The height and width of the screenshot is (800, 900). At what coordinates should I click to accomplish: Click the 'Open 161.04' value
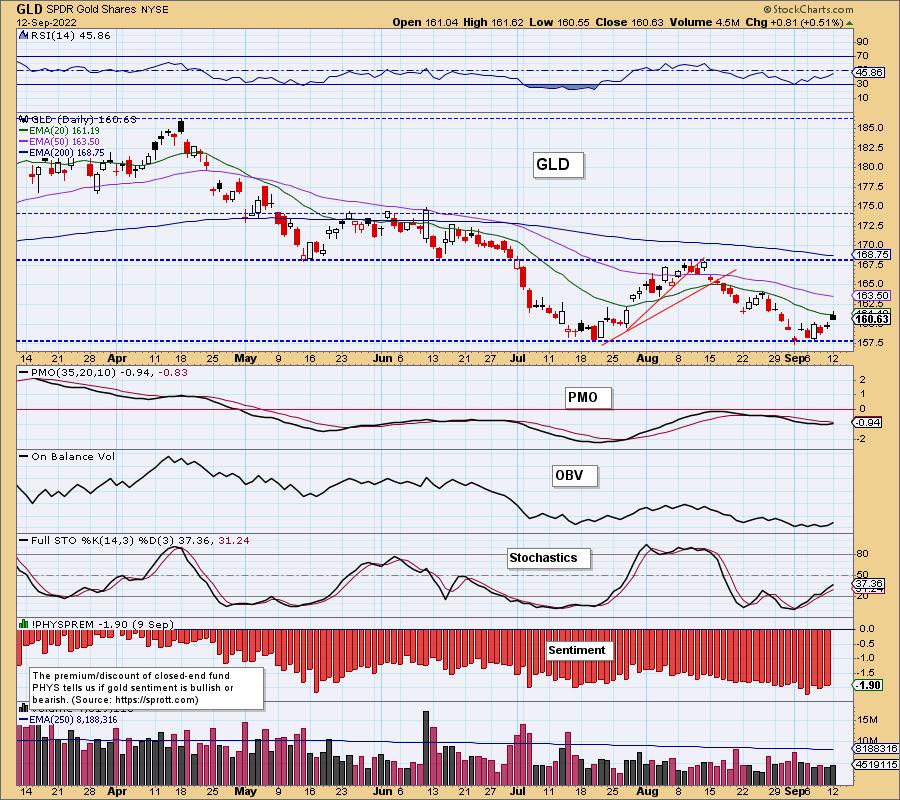pos(425,22)
